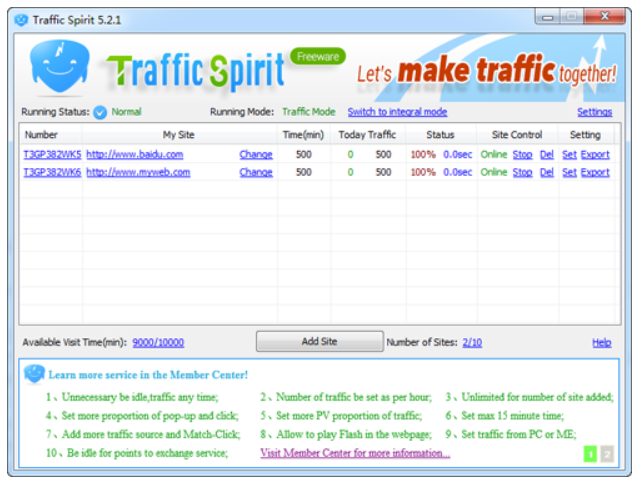Switch to integral mode
This screenshot has width=642, height=484.
tap(397, 112)
